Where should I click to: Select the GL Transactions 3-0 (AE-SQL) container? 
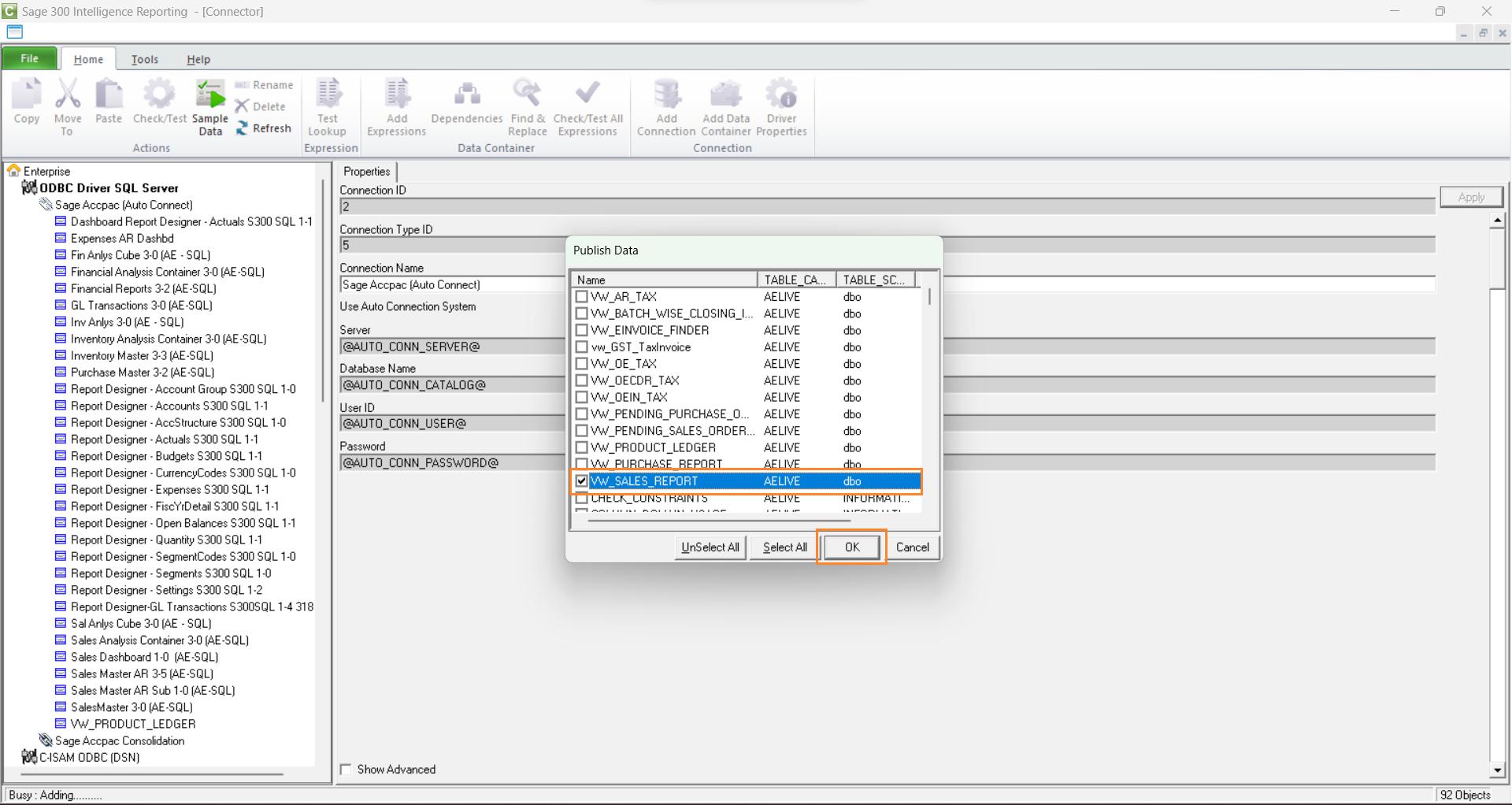coord(142,306)
